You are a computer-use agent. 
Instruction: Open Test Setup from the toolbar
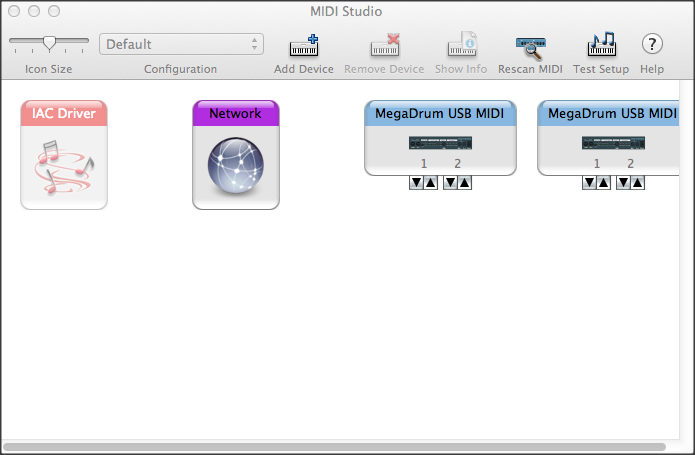(x=600, y=46)
